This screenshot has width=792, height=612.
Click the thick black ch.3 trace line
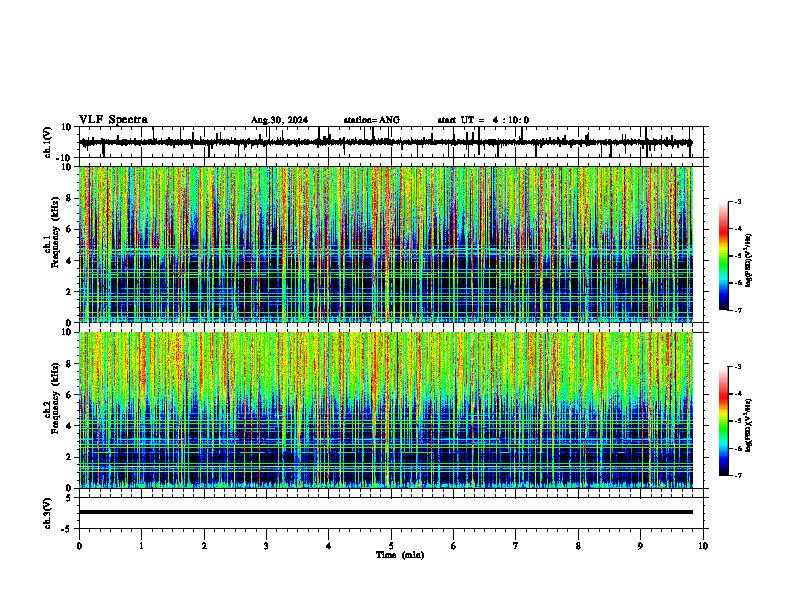[386, 512]
